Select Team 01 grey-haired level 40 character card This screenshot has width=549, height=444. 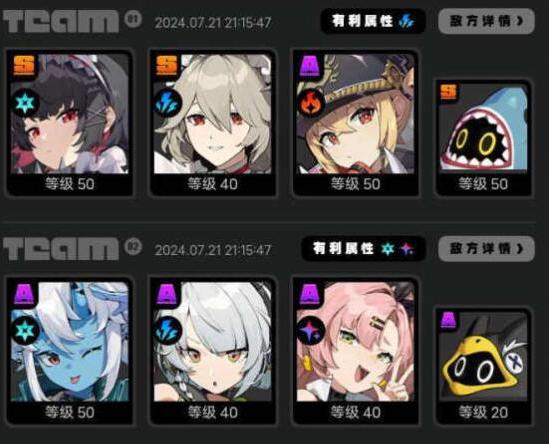point(213,123)
